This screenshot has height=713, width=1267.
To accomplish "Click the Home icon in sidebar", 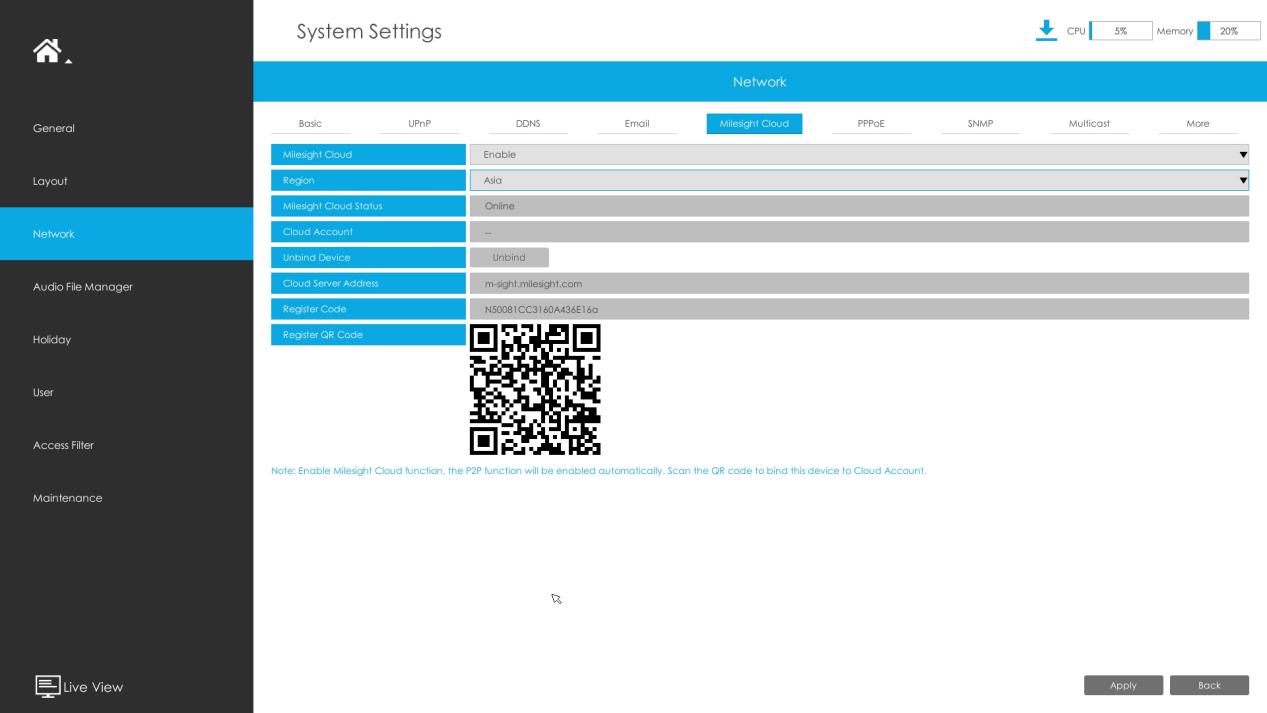I will coord(49,51).
